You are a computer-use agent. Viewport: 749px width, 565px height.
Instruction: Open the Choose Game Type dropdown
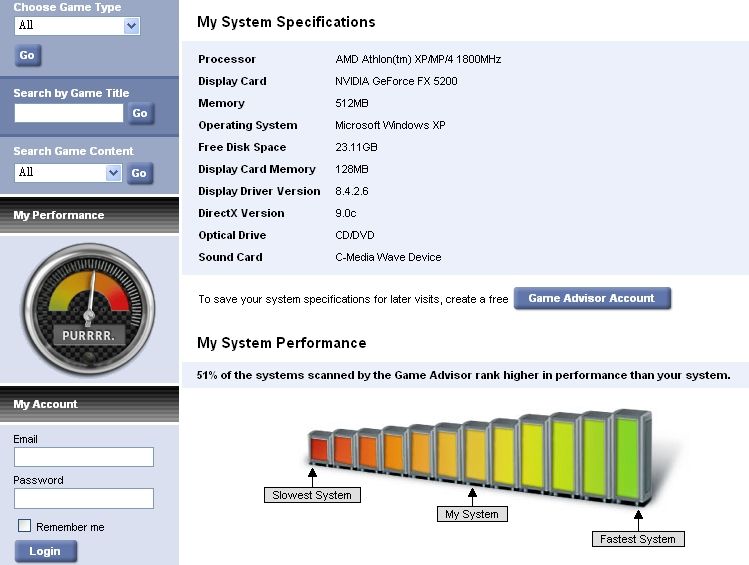[x=77, y=25]
